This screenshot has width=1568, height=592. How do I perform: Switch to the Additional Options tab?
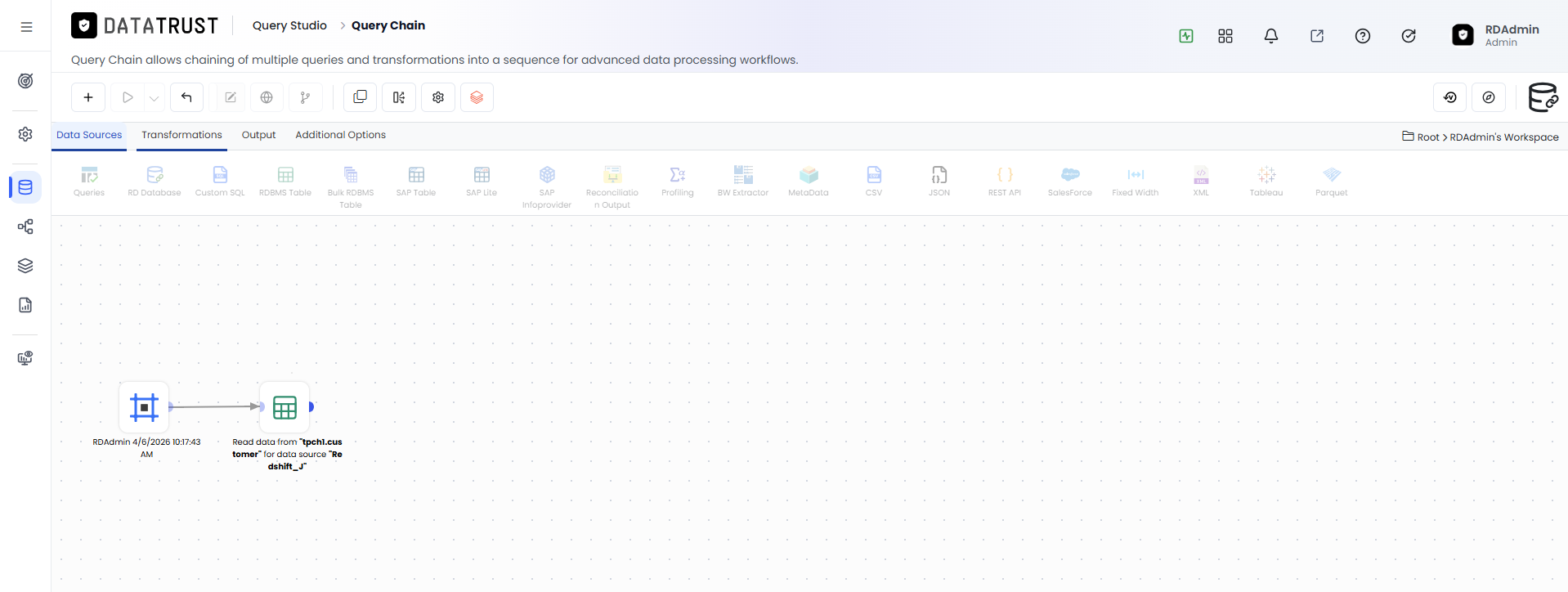[x=340, y=135]
